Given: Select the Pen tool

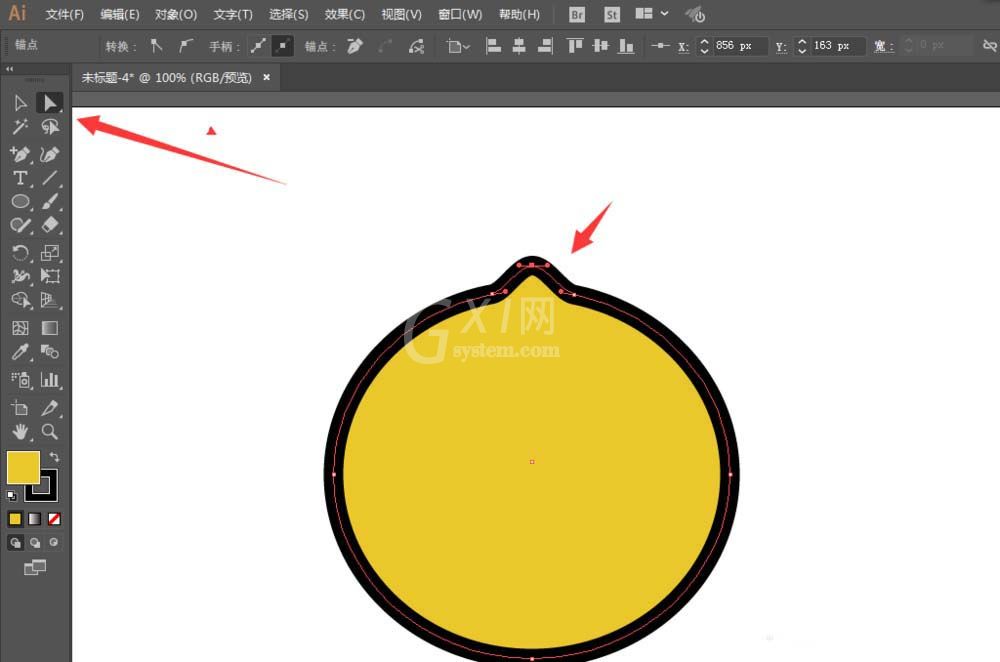Looking at the screenshot, I should pyautogui.click(x=20, y=154).
